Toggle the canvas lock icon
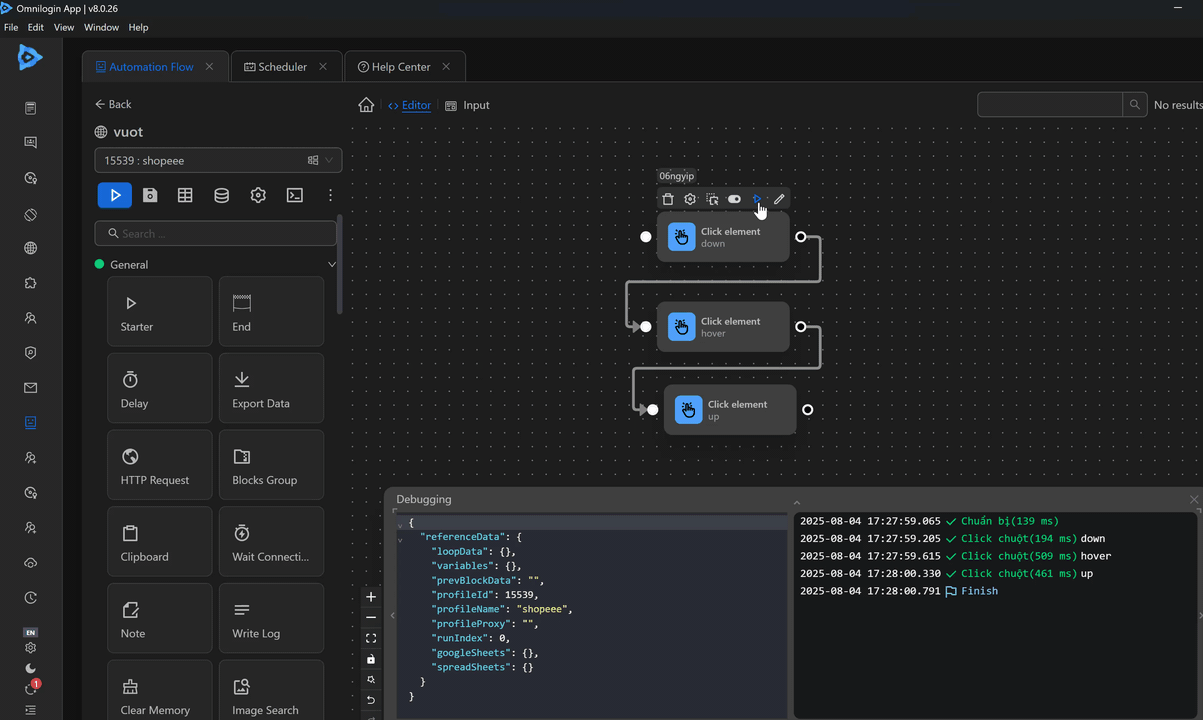This screenshot has width=1203, height=720. [x=371, y=659]
